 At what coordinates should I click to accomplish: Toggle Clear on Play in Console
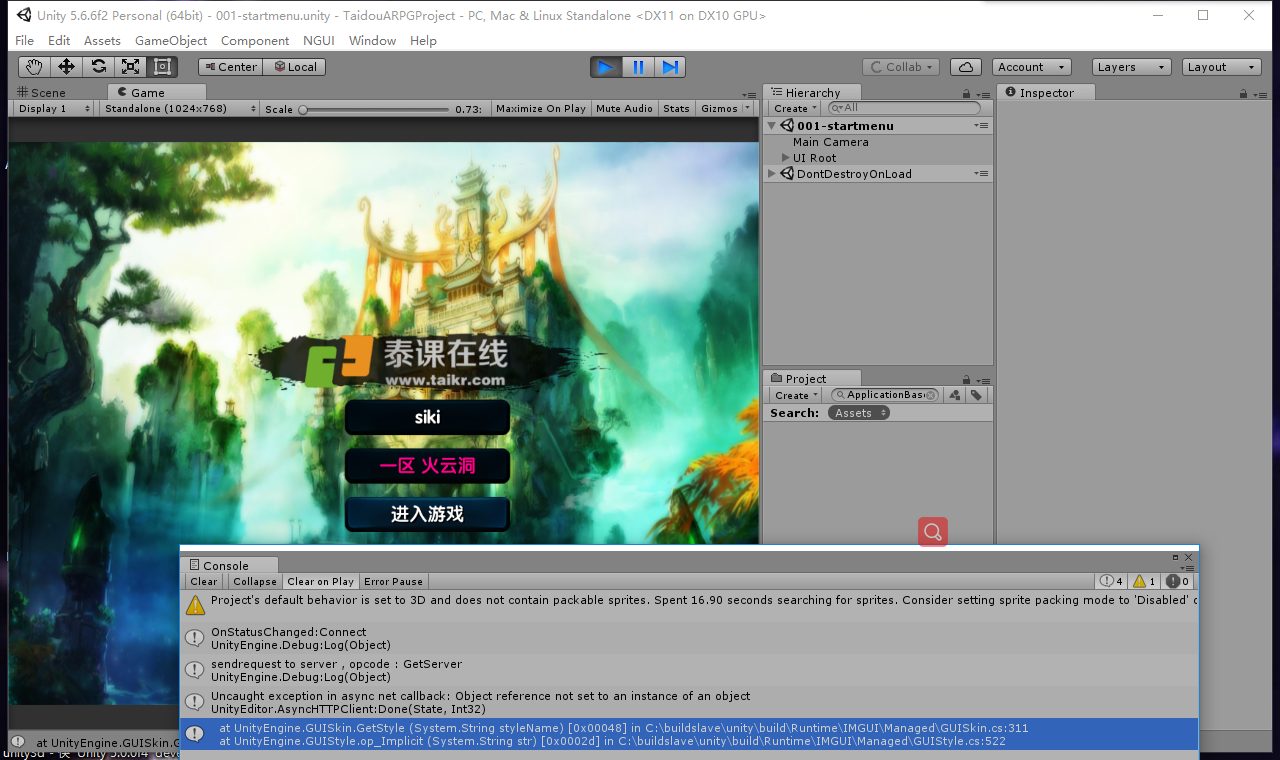click(320, 581)
